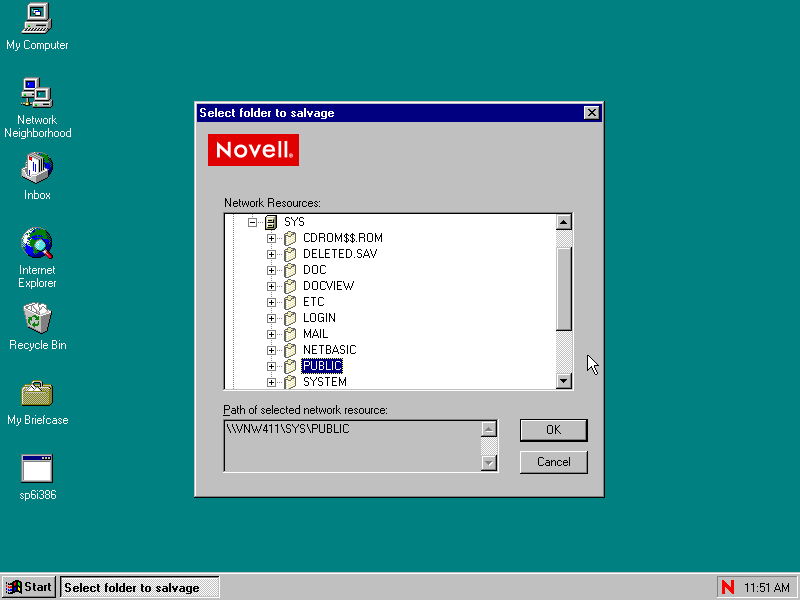This screenshot has width=800, height=600.
Task: Expand the ETC folder
Action: coord(271,302)
